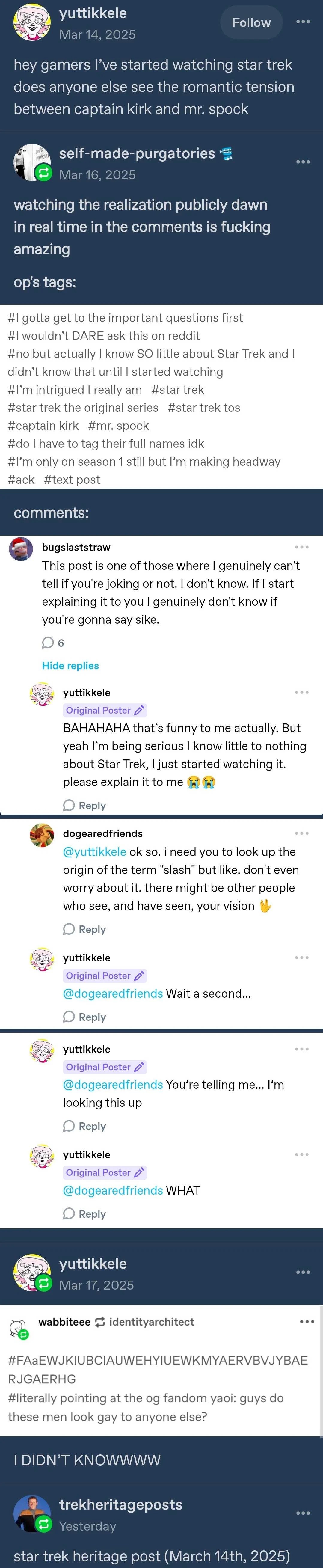Open the self-made-purgatories blog name

pyautogui.click(x=137, y=153)
